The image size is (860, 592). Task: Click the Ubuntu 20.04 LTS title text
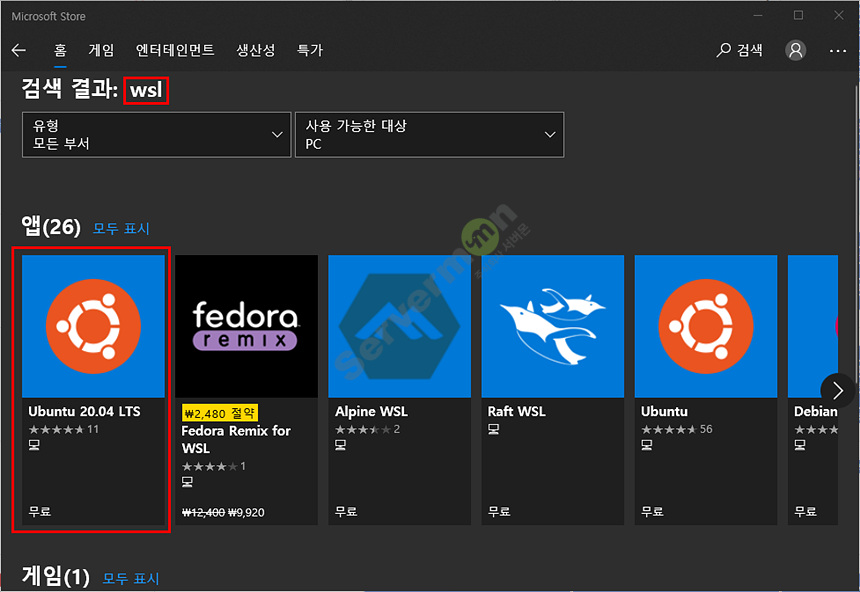click(84, 411)
